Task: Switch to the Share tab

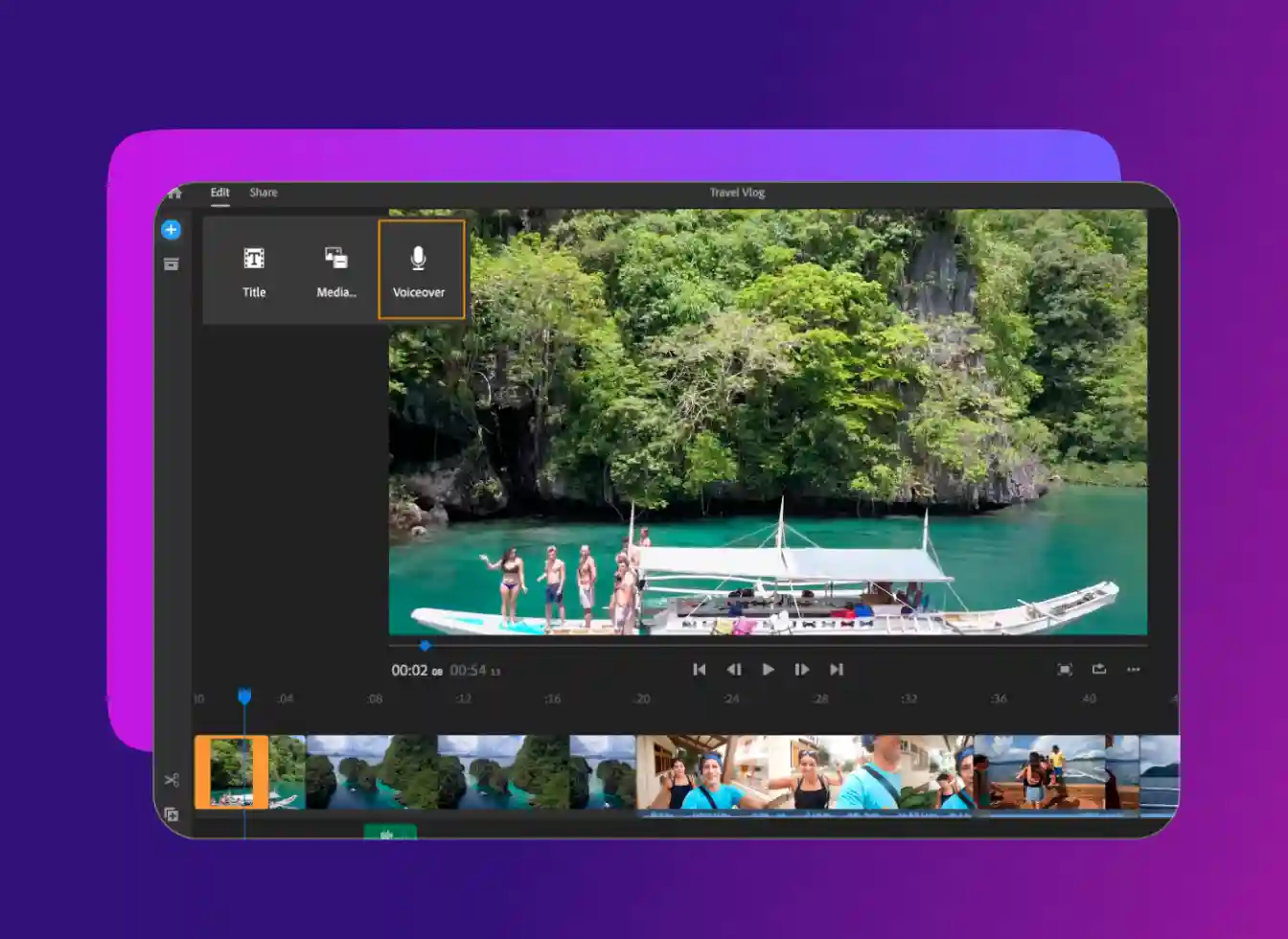Action: point(264,193)
